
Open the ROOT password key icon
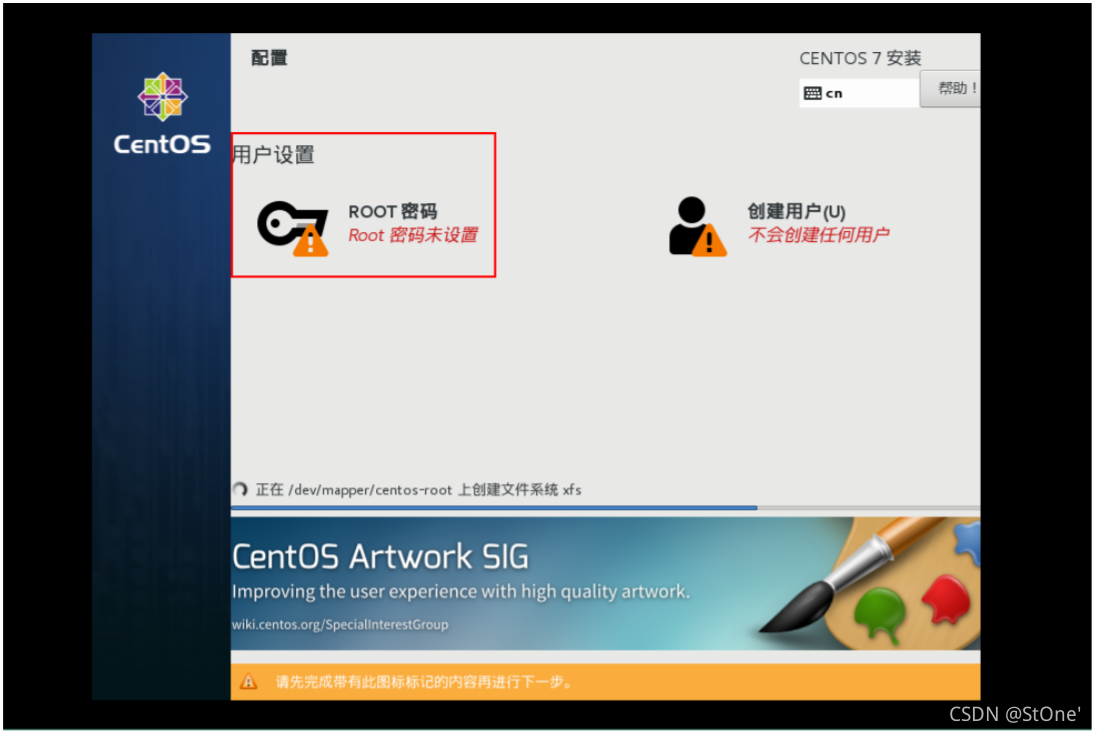tap(292, 228)
